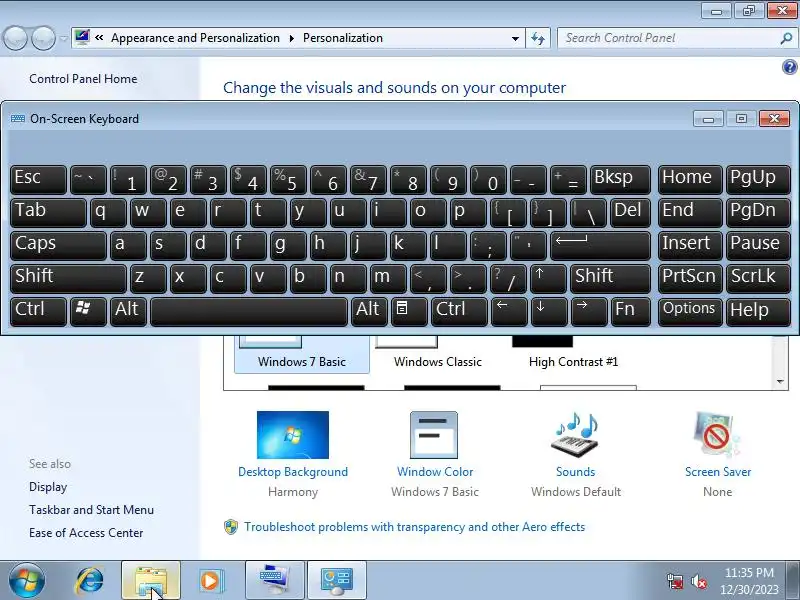The height and width of the screenshot is (600, 800).
Task: Click the spacebar key
Action: [248, 312]
